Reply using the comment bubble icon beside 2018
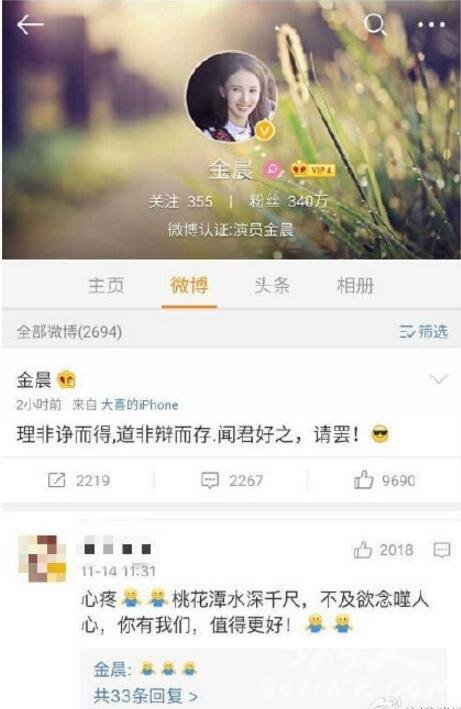Image resolution: width=461 pixels, height=709 pixels. [x=442, y=550]
